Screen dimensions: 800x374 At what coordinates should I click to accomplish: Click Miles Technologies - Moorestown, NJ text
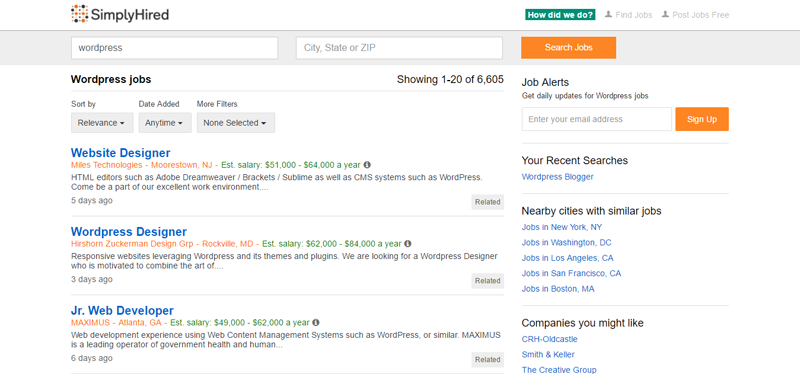[141, 165]
